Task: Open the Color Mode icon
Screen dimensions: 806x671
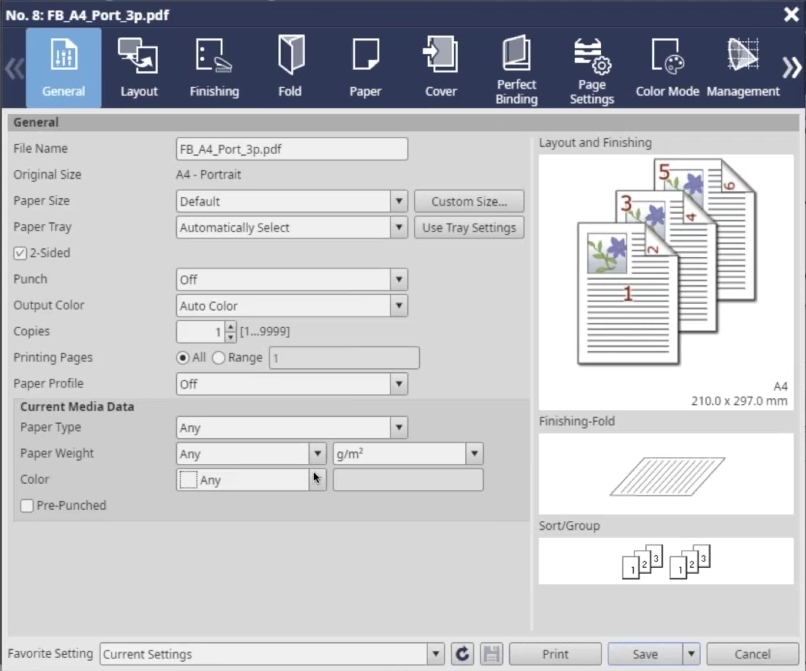Action: 667,67
